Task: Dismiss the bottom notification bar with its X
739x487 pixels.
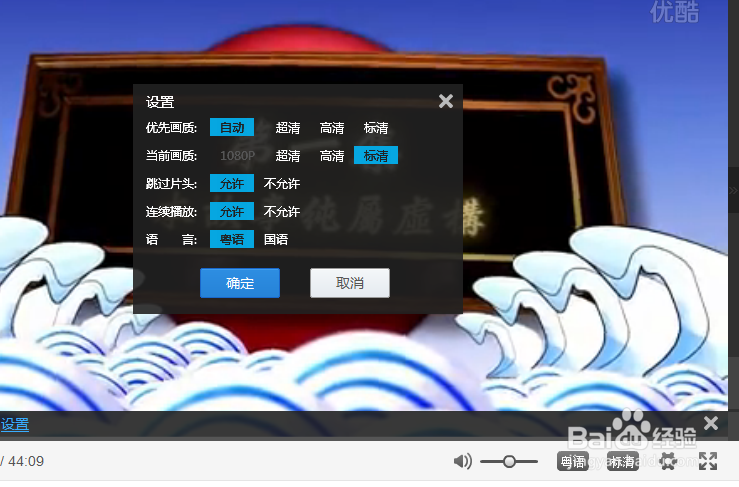Action: [x=711, y=423]
